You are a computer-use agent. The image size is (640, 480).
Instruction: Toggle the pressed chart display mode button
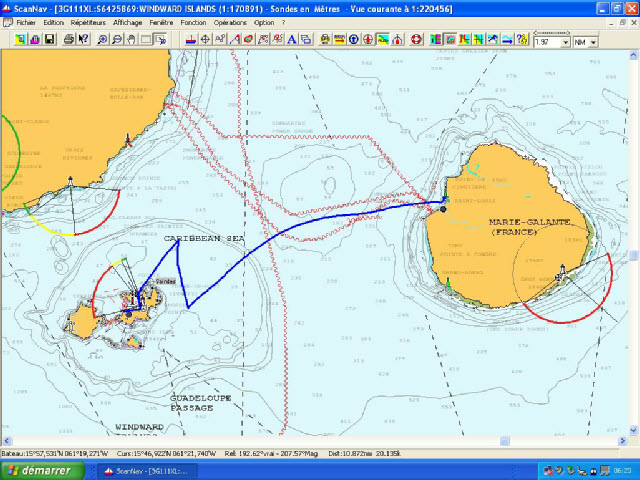pos(450,40)
